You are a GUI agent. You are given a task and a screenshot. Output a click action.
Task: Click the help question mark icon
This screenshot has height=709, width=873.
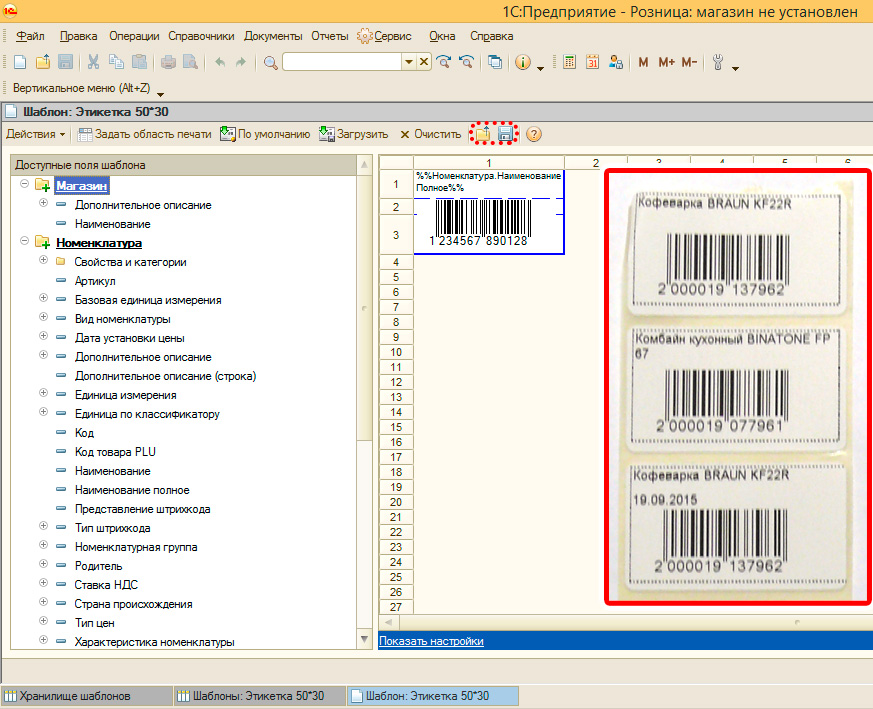coord(534,134)
